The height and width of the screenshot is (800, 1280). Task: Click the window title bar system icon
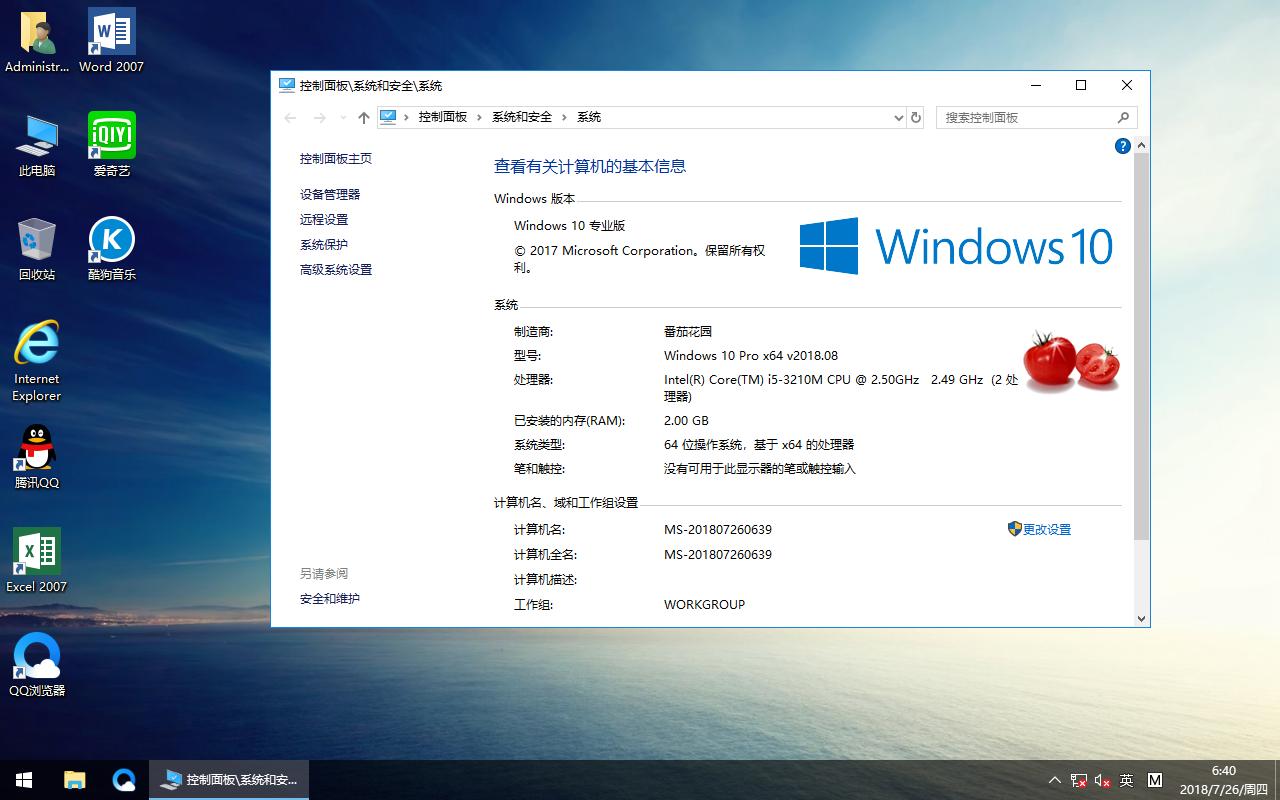[287, 85]
